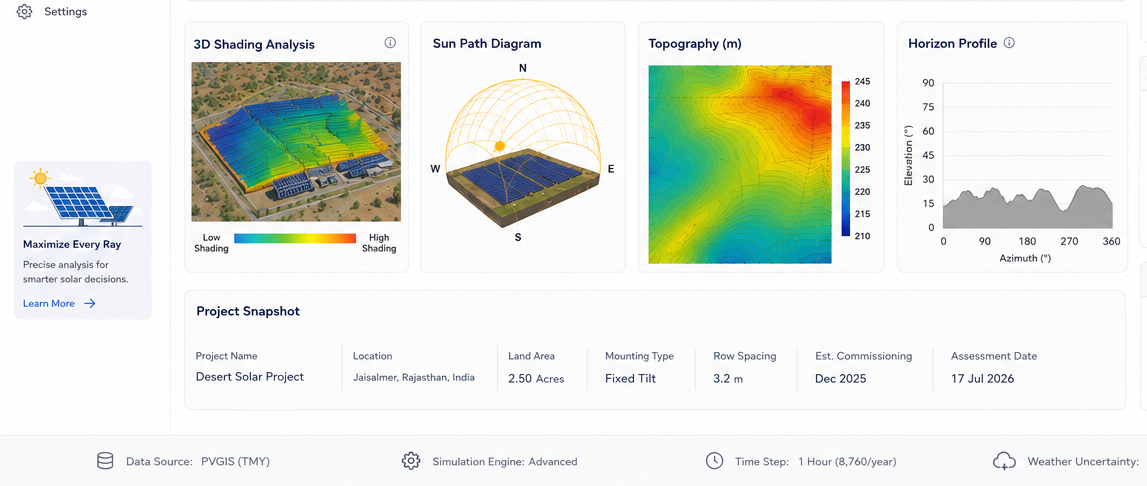The width and height of the screenshot is (1147, 486).
Task: Click 'Desert Solar Project' project name value
Action: 249,377
